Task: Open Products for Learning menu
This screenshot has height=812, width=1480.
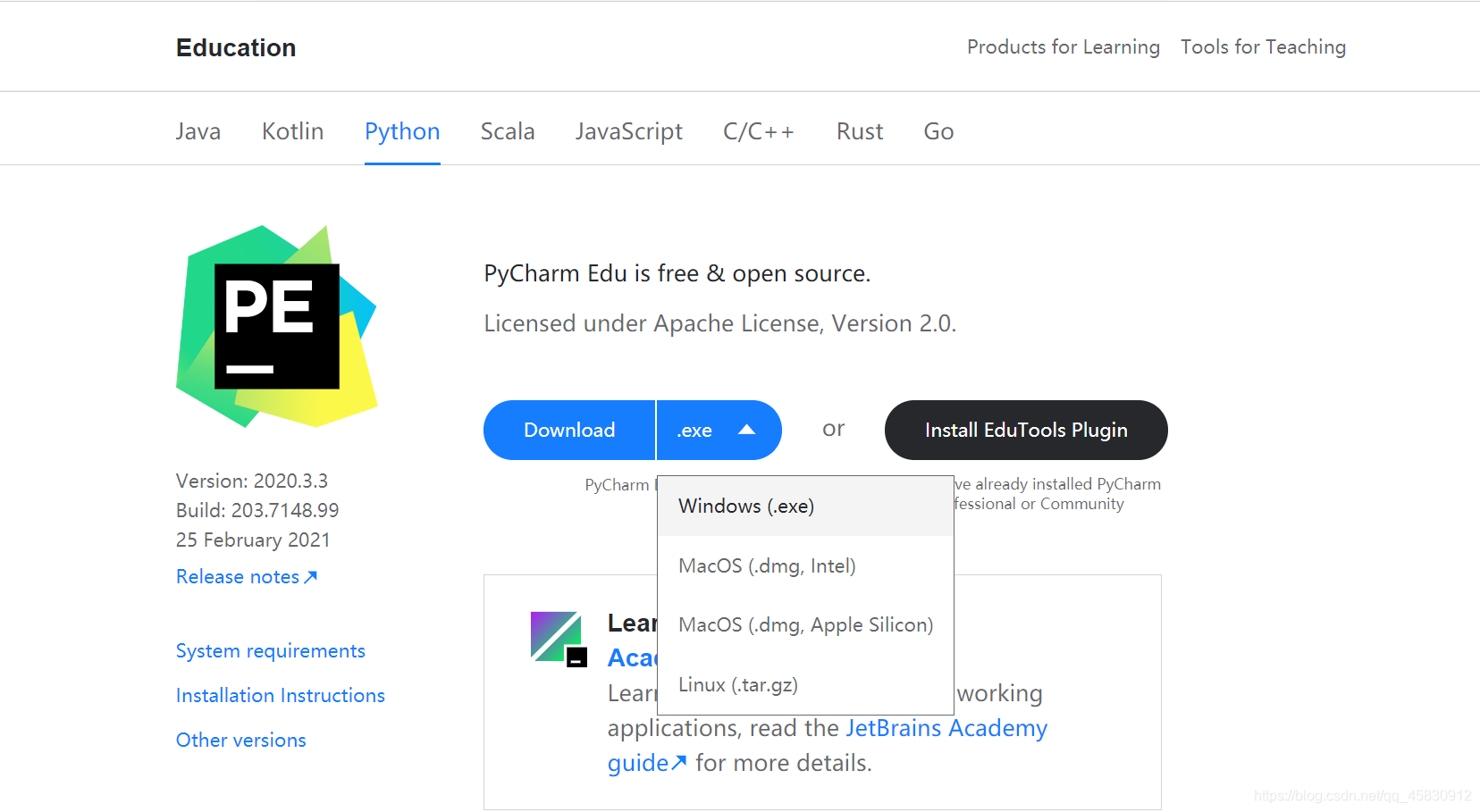Action: pyautogui.click(x=1064, y=46)
